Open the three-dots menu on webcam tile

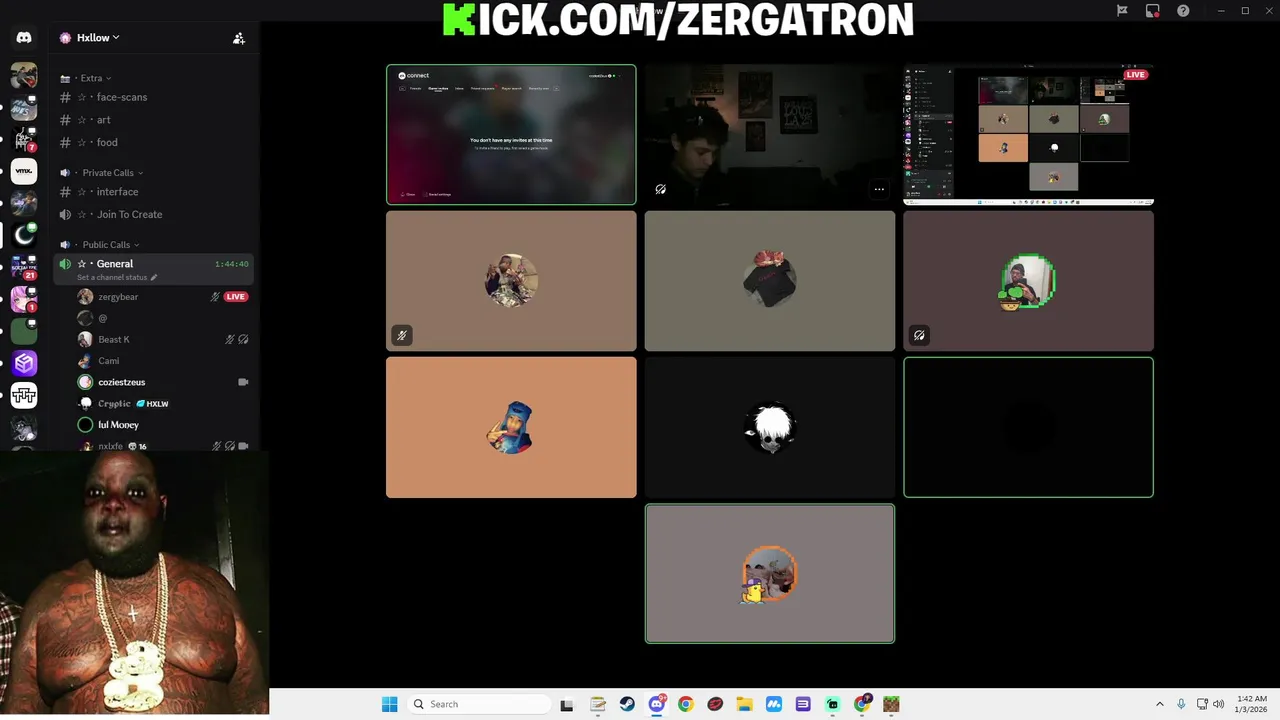coord(879,189)
